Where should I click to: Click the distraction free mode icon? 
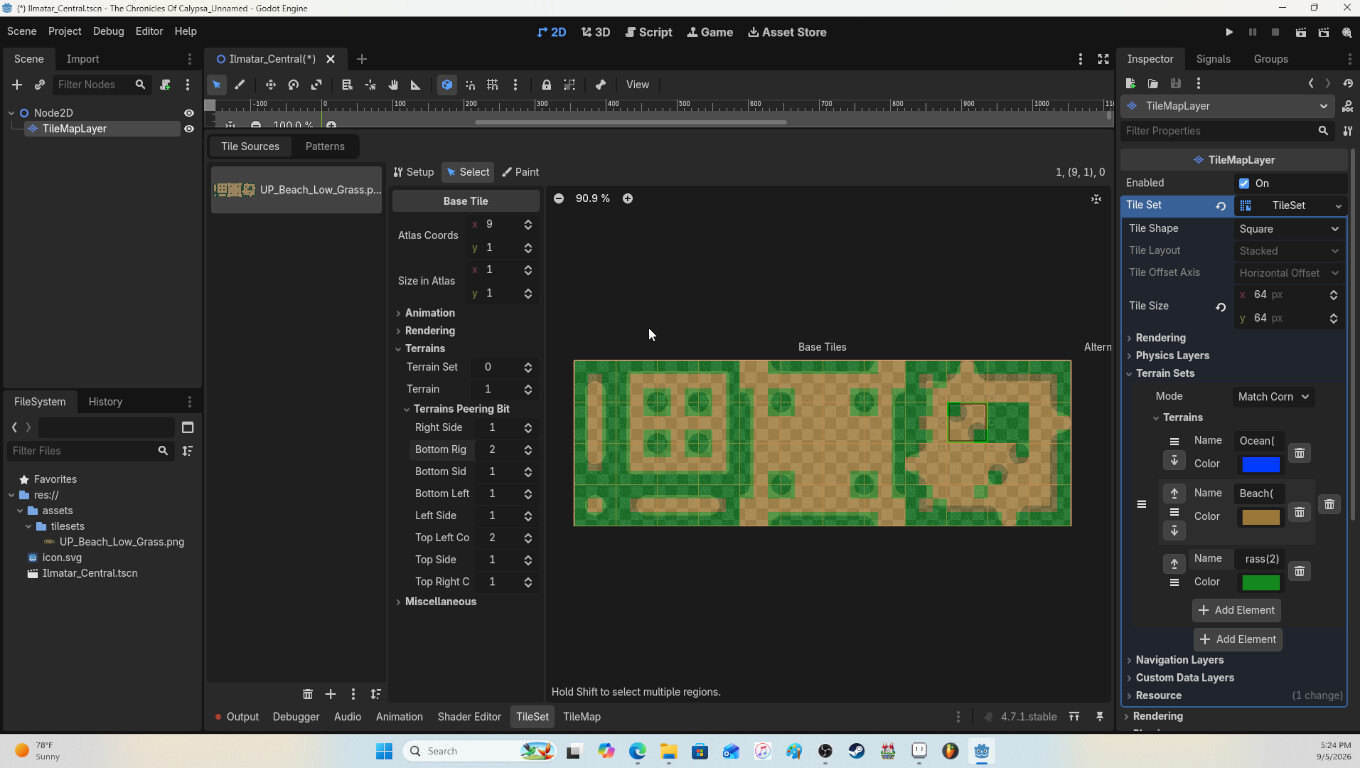coord(1103,59)
